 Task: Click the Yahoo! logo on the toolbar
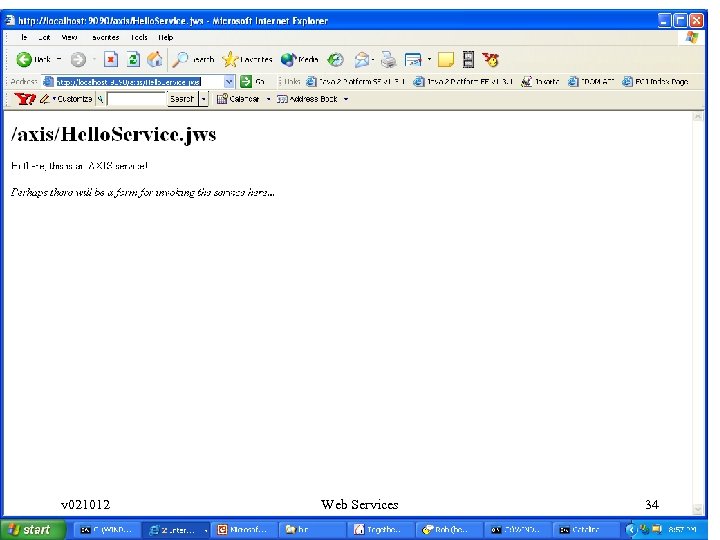[x=24, y=99]
